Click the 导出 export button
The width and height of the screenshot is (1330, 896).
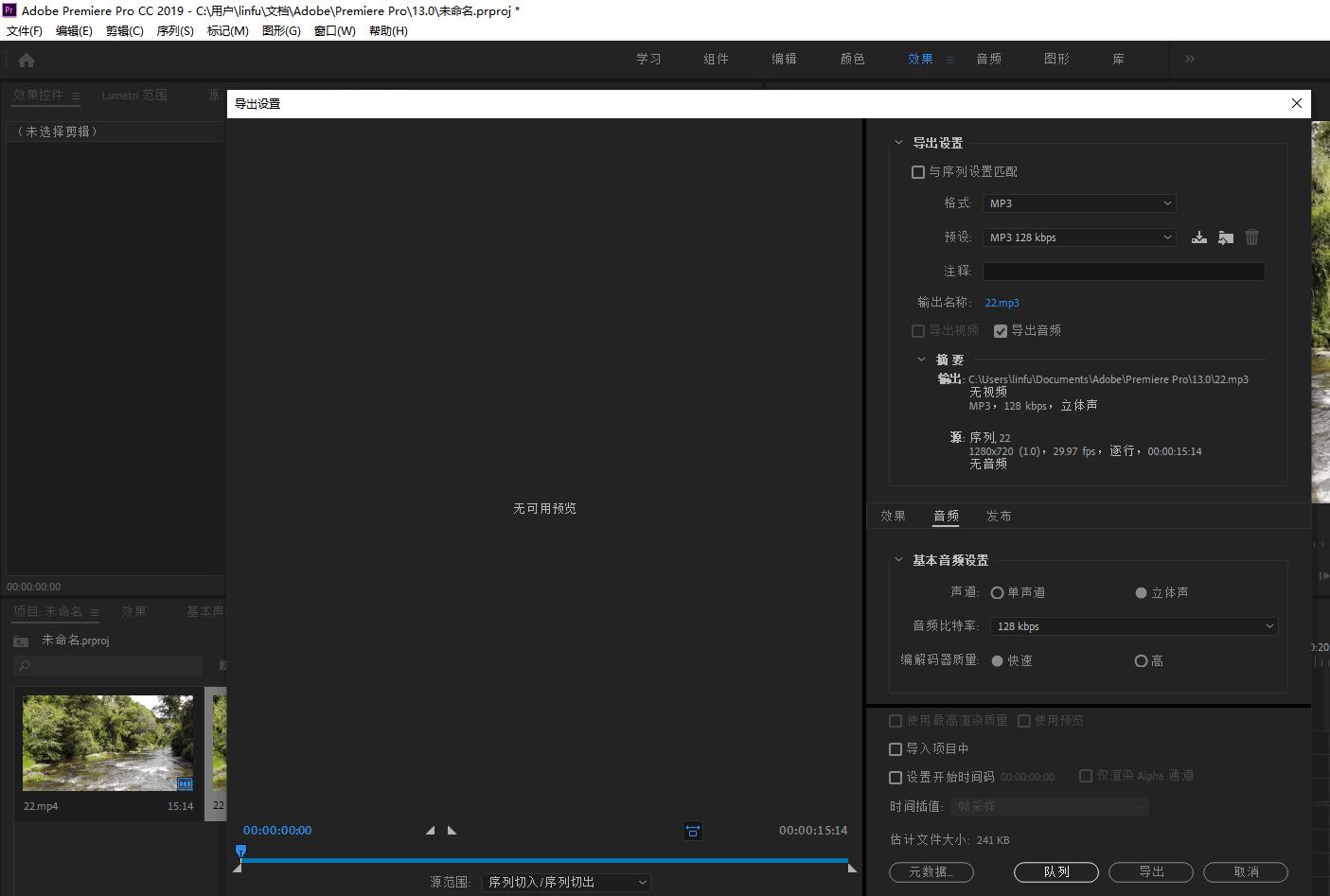[1150, 871]
